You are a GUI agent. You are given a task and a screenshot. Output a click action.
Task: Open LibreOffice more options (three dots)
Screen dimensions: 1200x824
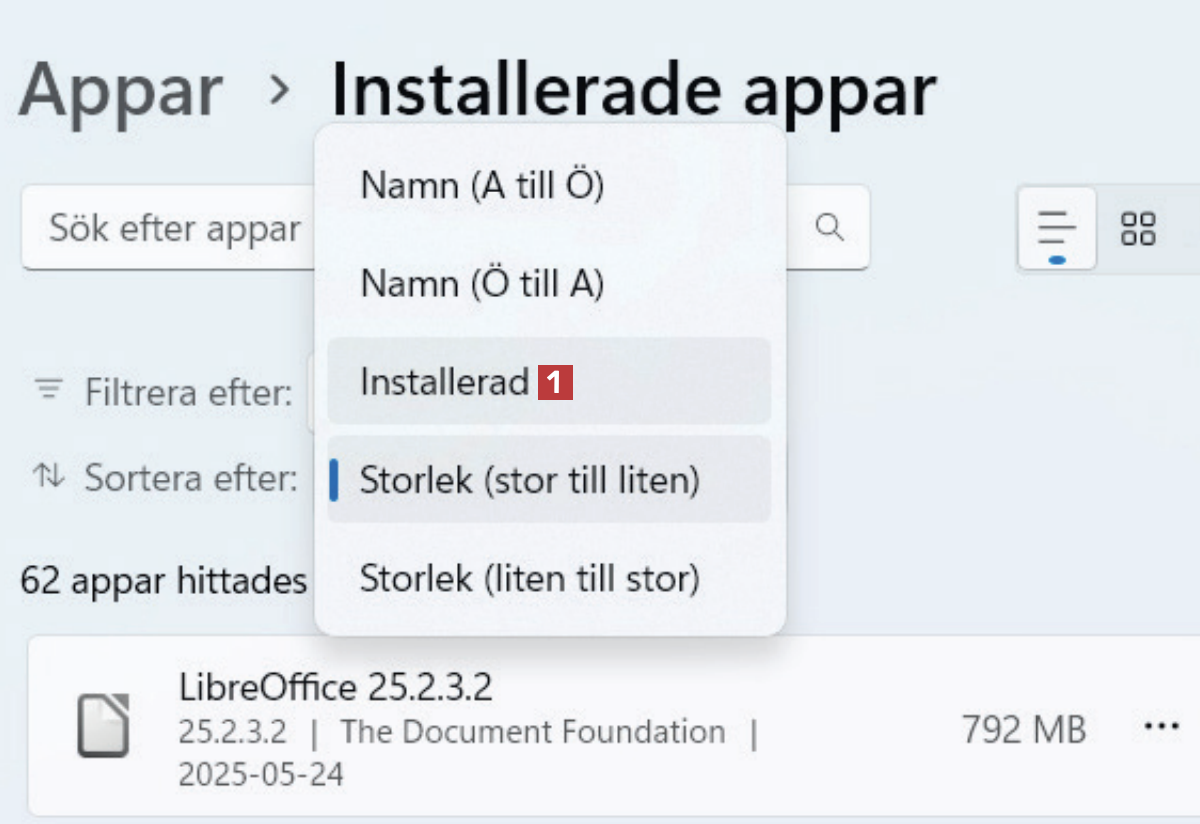click(x=1161, y=727)
